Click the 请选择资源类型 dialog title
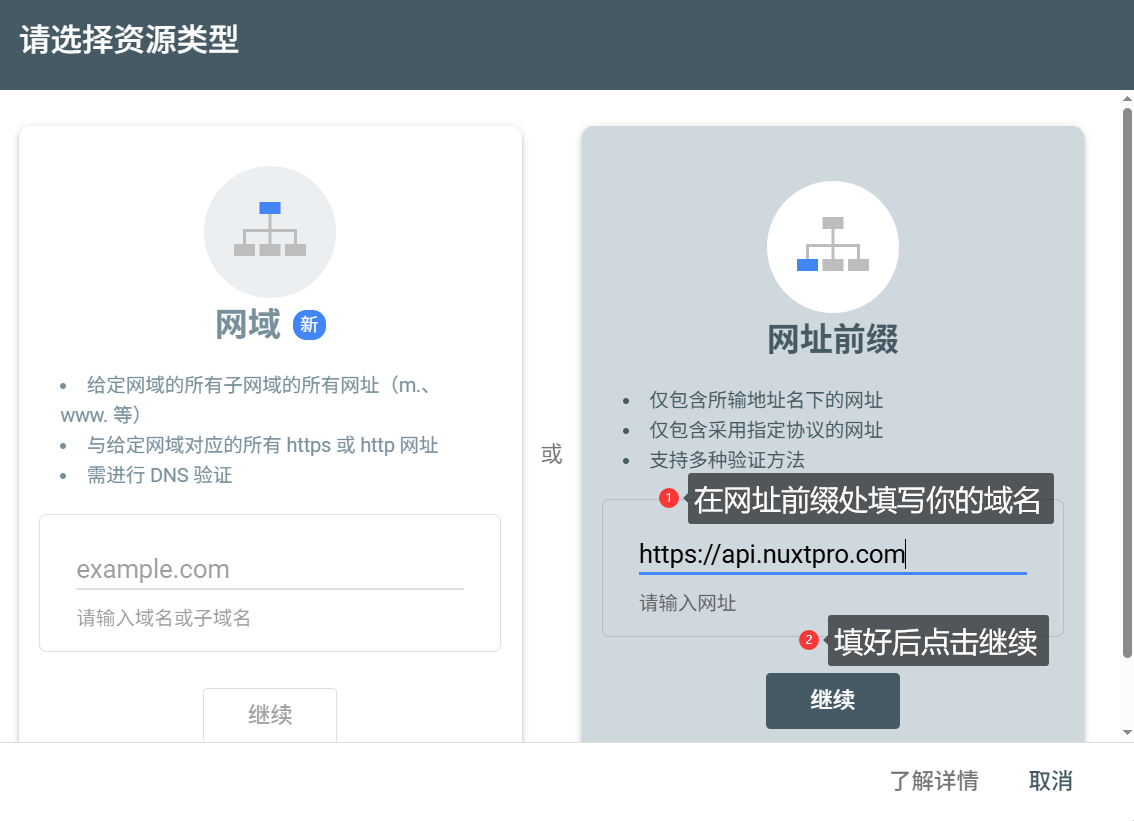The width and height of the screenshot is (1134, 821). [129, 42]
